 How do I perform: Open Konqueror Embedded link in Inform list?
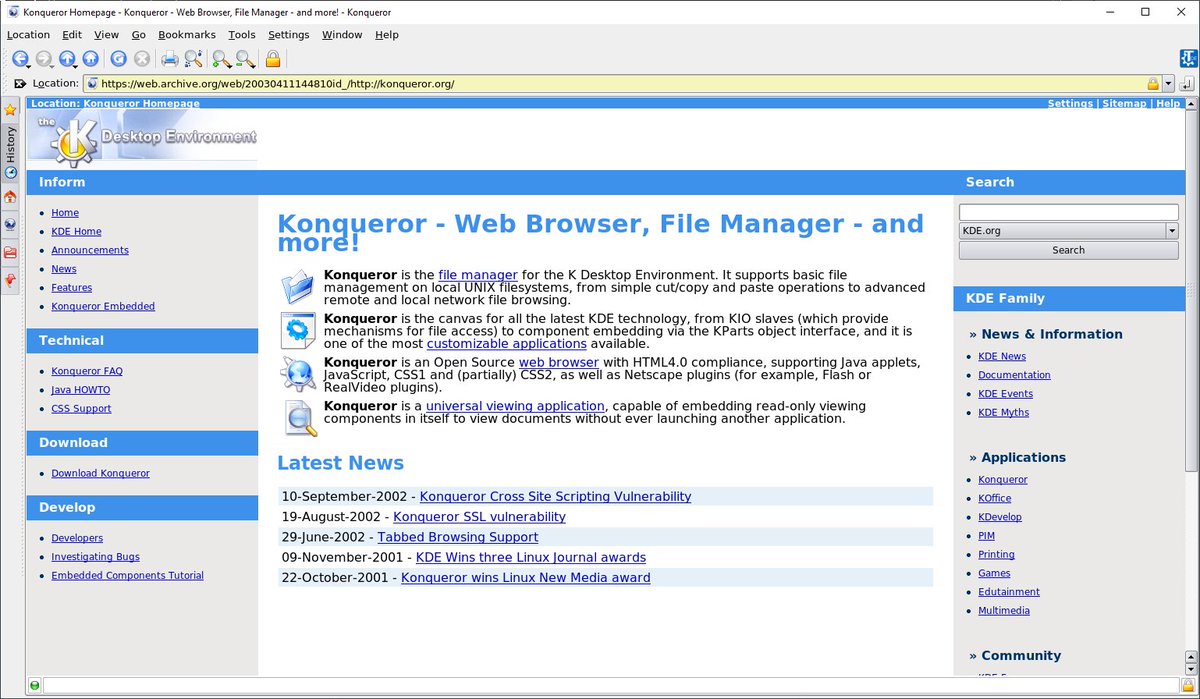click(x=103, y=306)
